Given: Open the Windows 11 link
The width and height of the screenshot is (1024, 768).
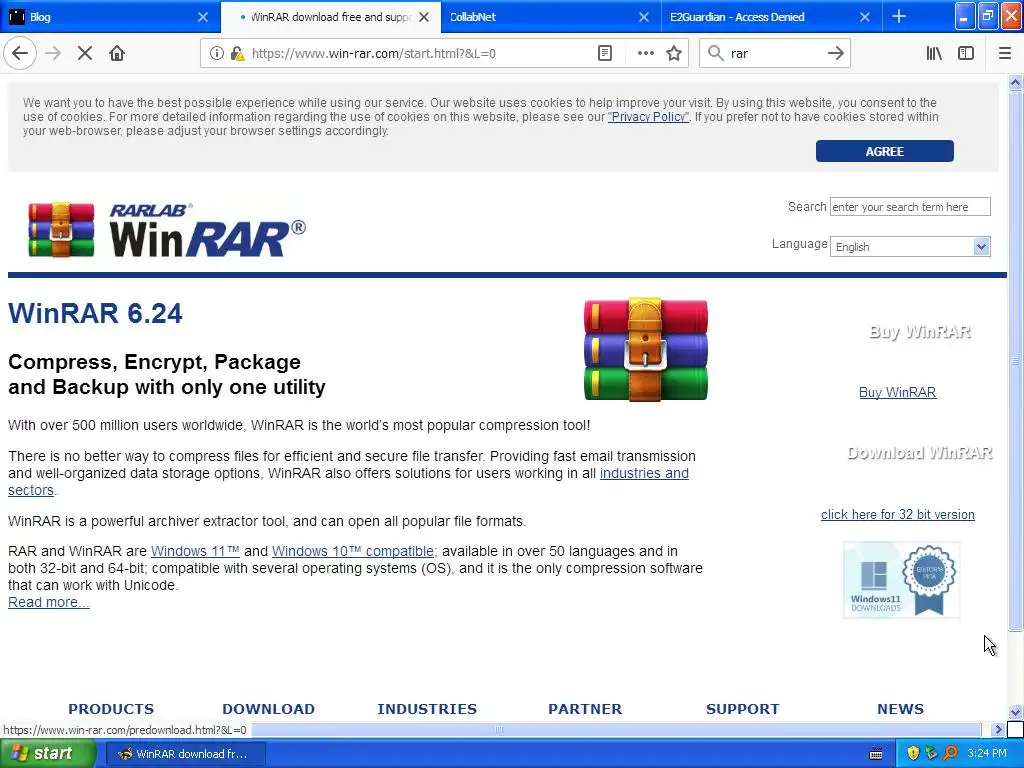Looking at the screenshot, I should tap(195, 551).
